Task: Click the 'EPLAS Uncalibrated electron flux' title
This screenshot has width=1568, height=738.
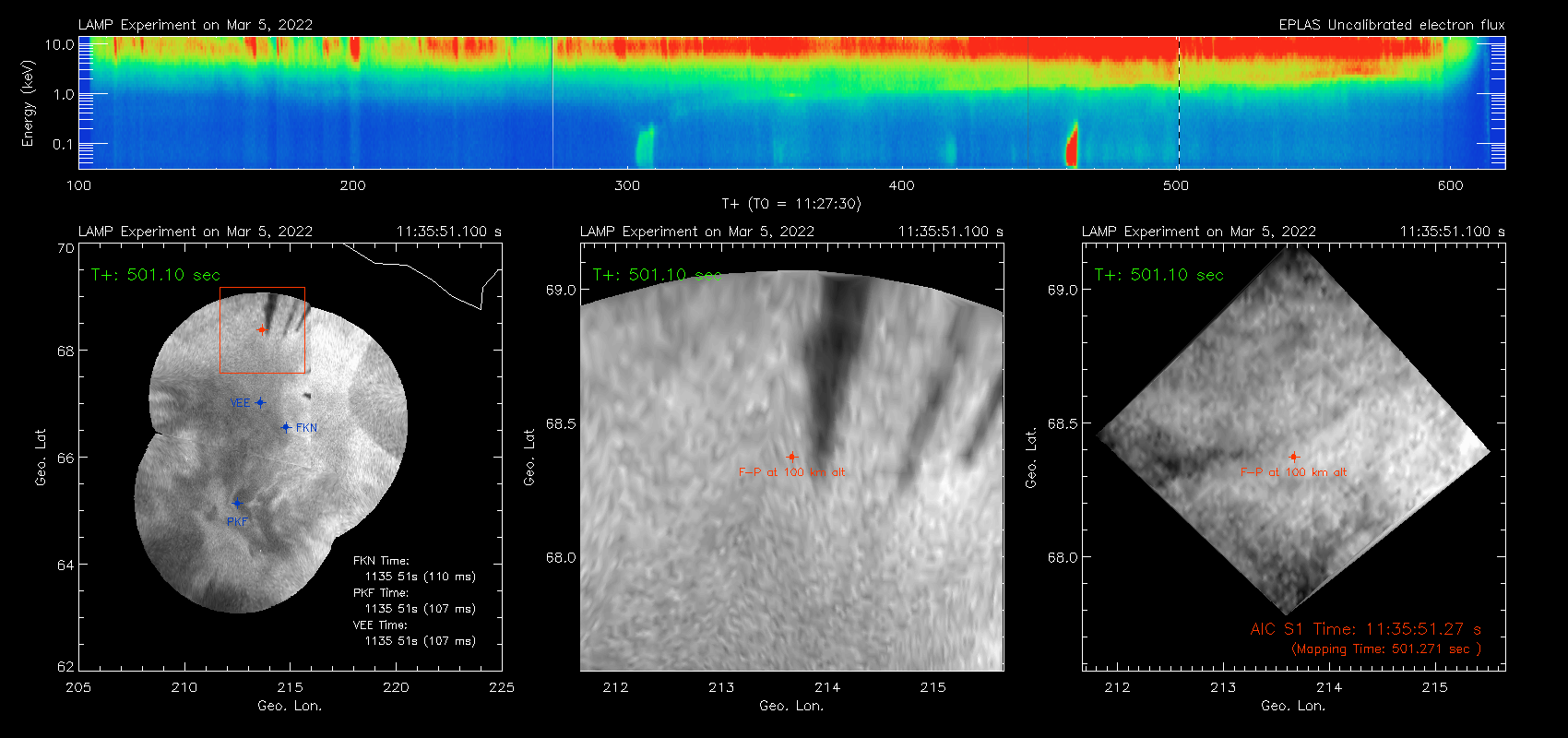Action: [x=1392, y=25]
